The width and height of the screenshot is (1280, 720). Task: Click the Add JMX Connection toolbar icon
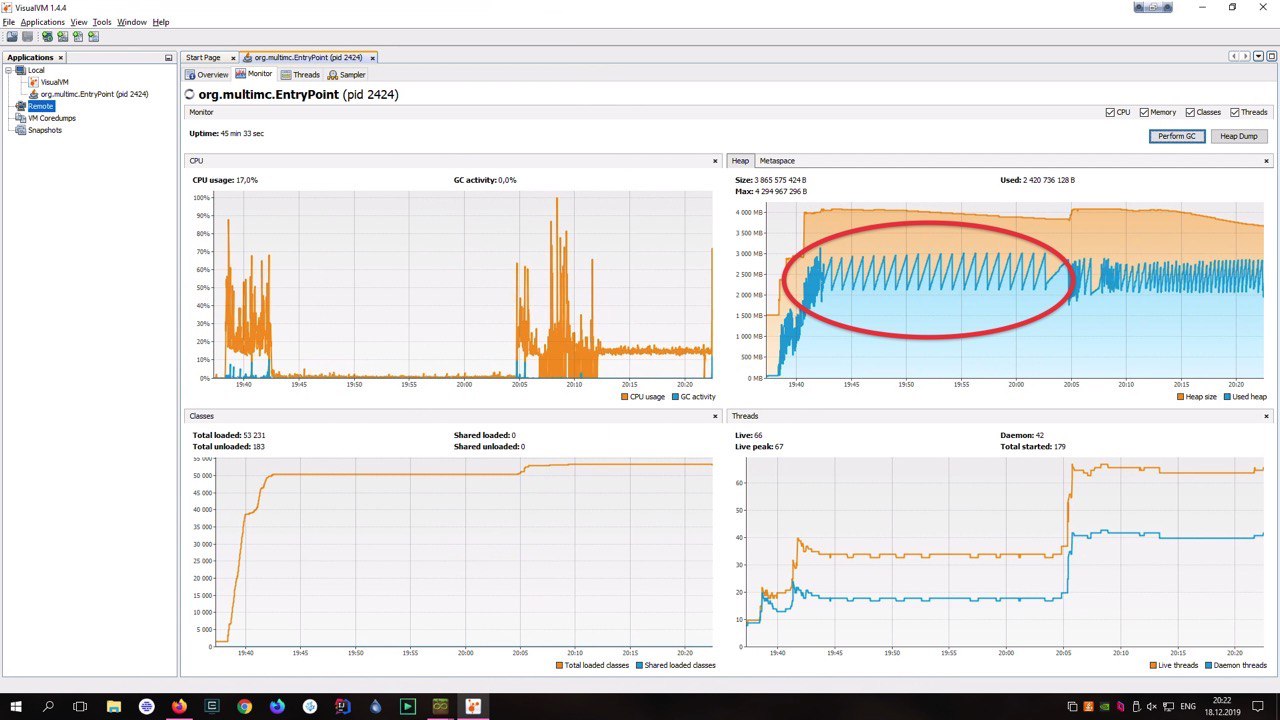[x=62, y=36]
